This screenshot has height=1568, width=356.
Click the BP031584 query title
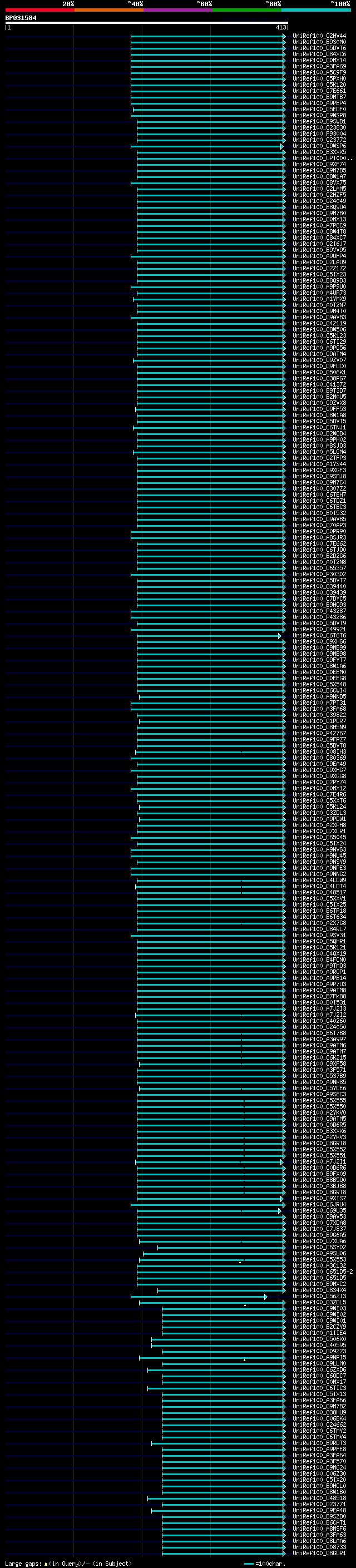pos(21,18)
